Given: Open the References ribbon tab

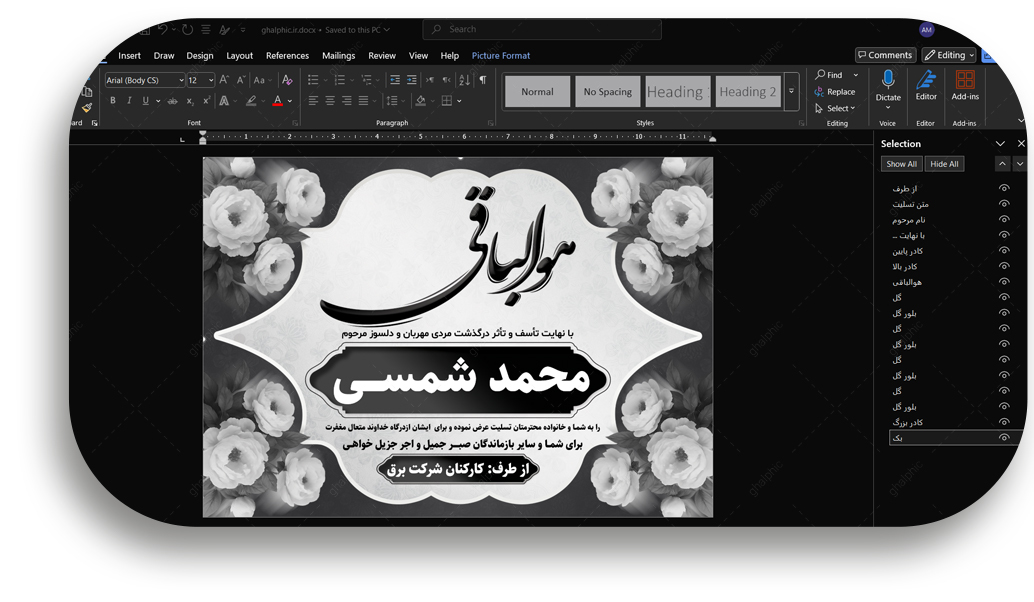Looking at the screenshot, I should (287, 56).
